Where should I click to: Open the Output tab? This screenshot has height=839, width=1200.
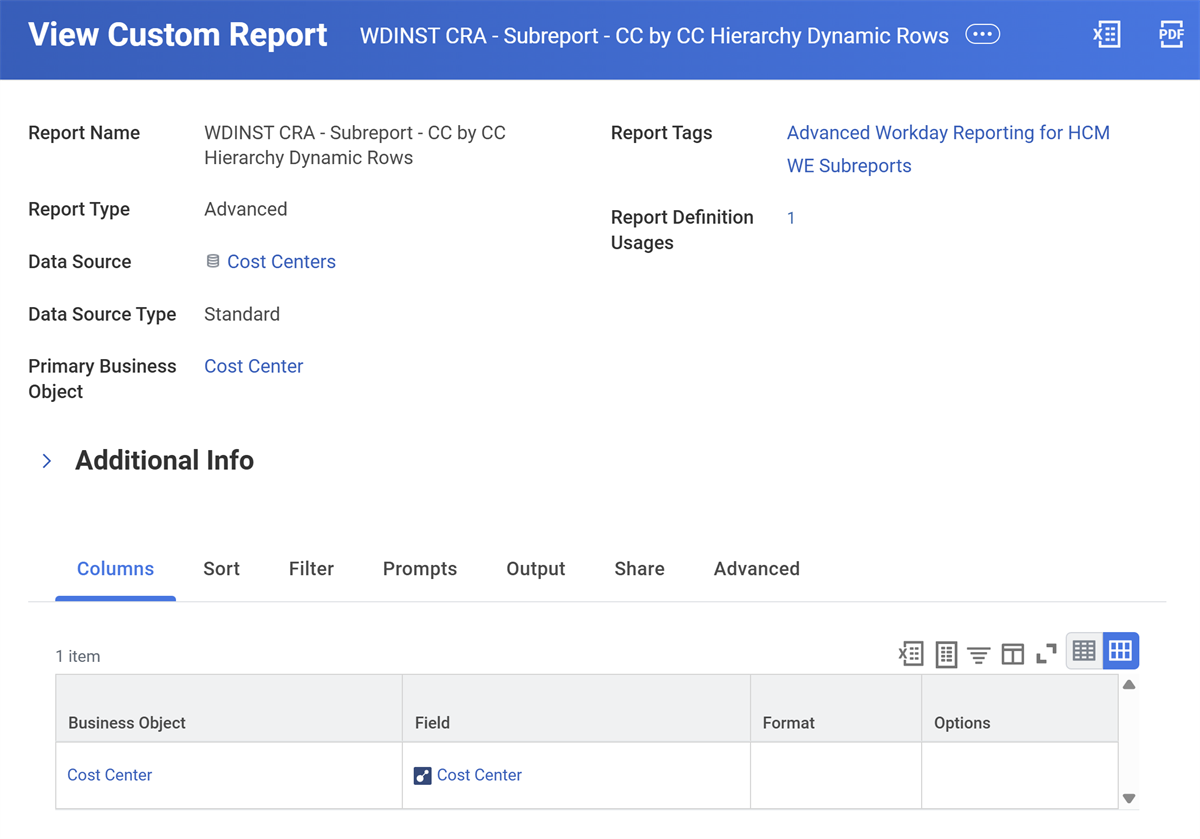(536, 569)
